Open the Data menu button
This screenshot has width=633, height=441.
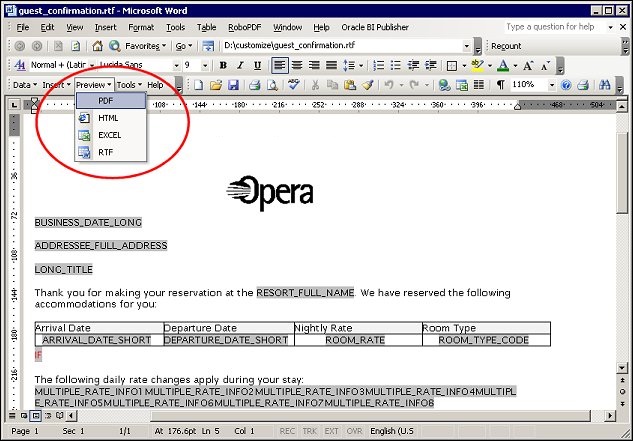[x=23, y=85]
